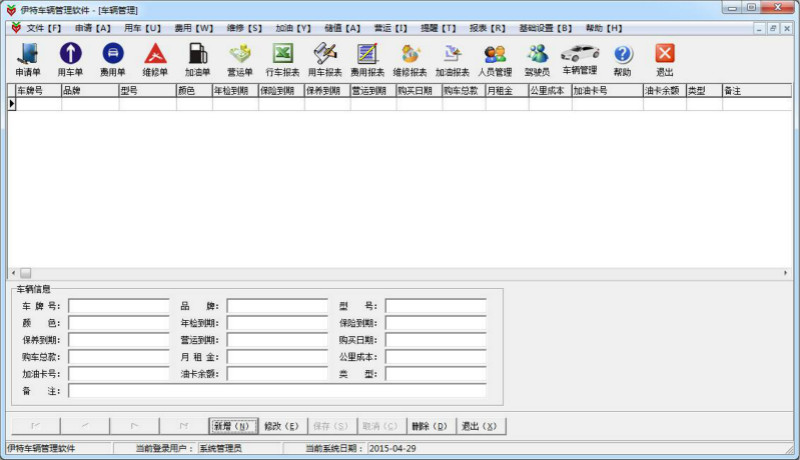This screenshot has width=800, height=460.
Task: Click the 用车单 vehicle use icon
Action: [70, 59]
